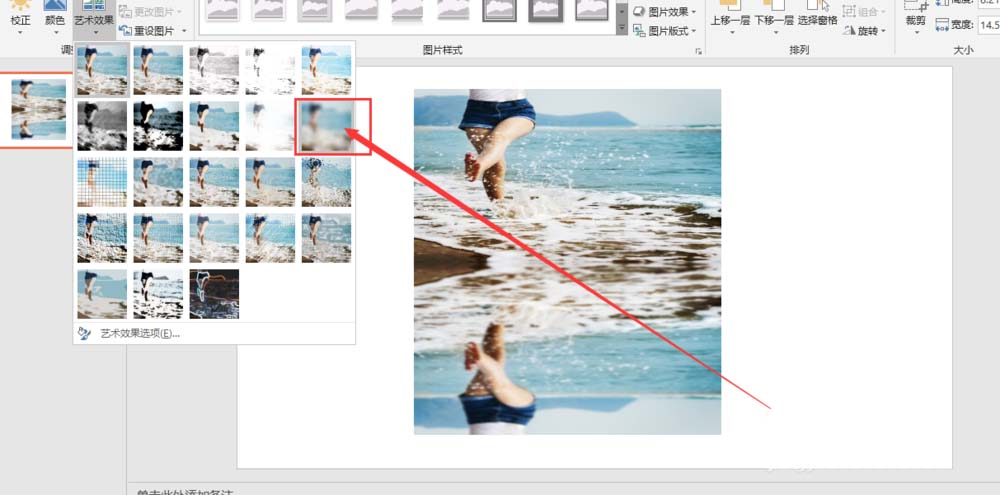Expand the picture styles gallery more arrow

[x=622, y=28]
